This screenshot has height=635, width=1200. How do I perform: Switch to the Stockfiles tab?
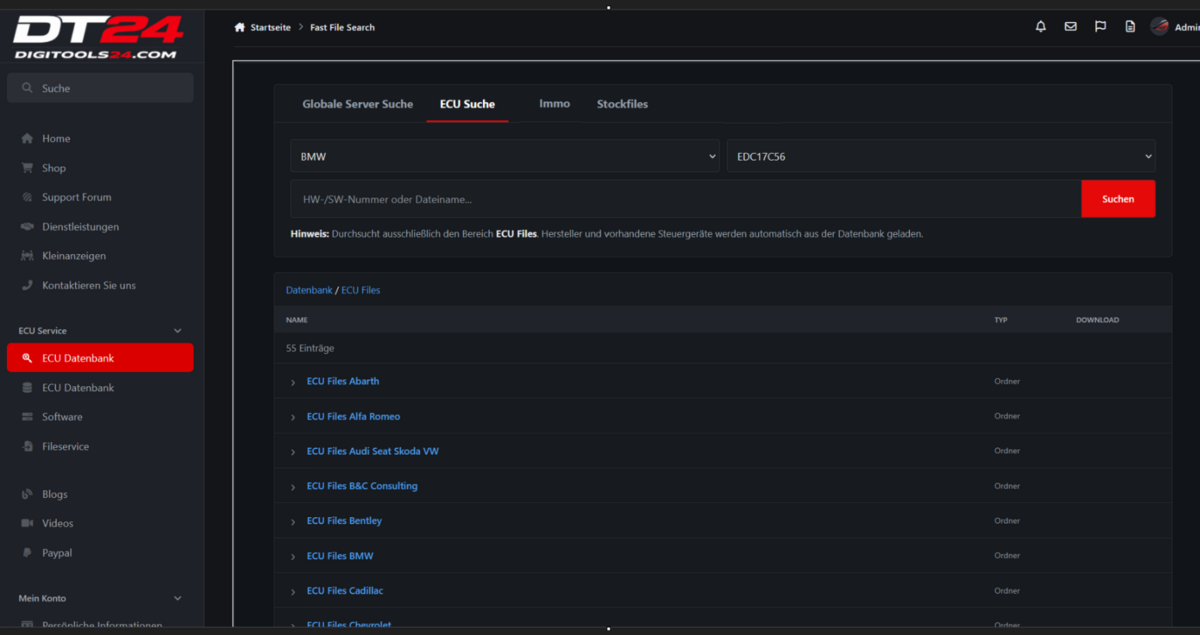coord(622,104)
